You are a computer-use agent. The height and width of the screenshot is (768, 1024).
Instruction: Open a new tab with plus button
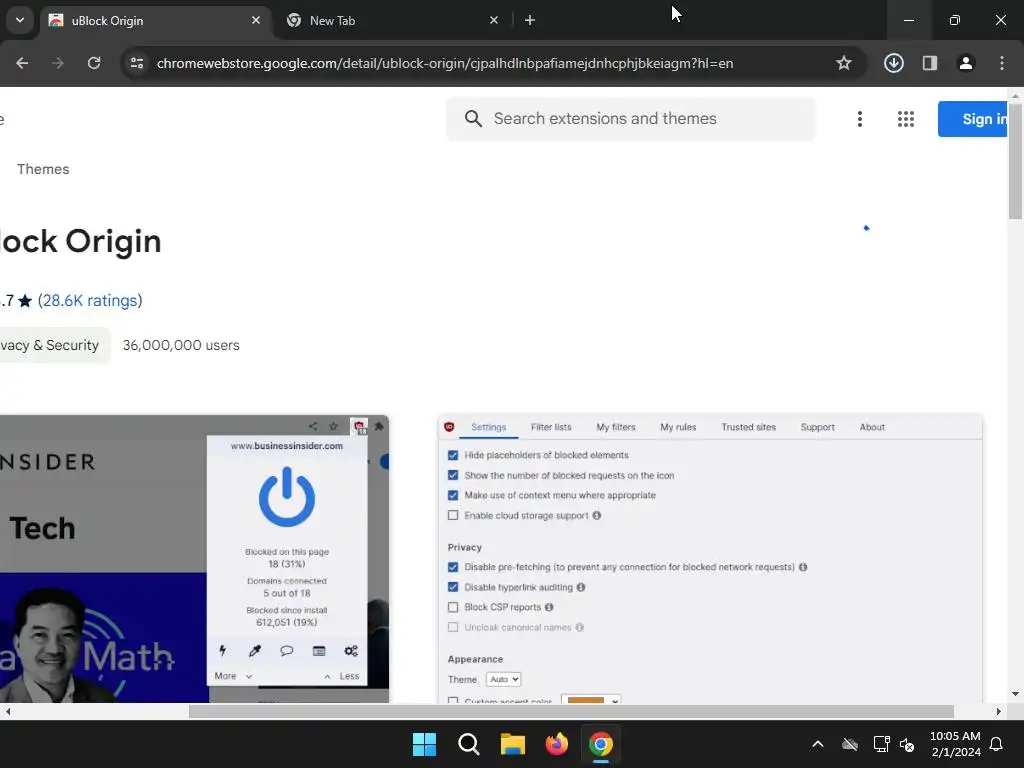coord(530,20)
